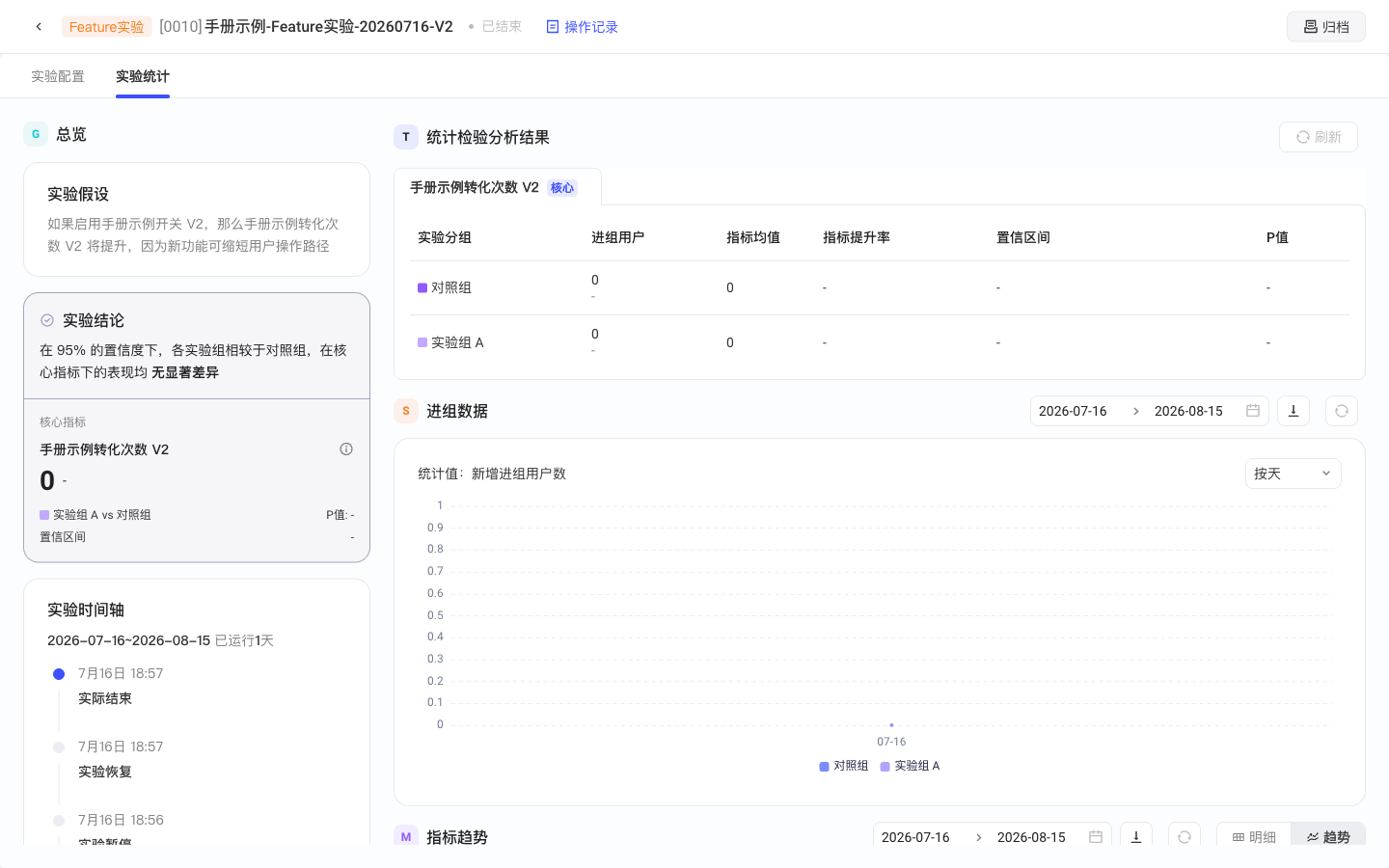This screenshot has width=1389, height=868.
Task: Click the P值 column header
Action: [x=1277, y=237]
